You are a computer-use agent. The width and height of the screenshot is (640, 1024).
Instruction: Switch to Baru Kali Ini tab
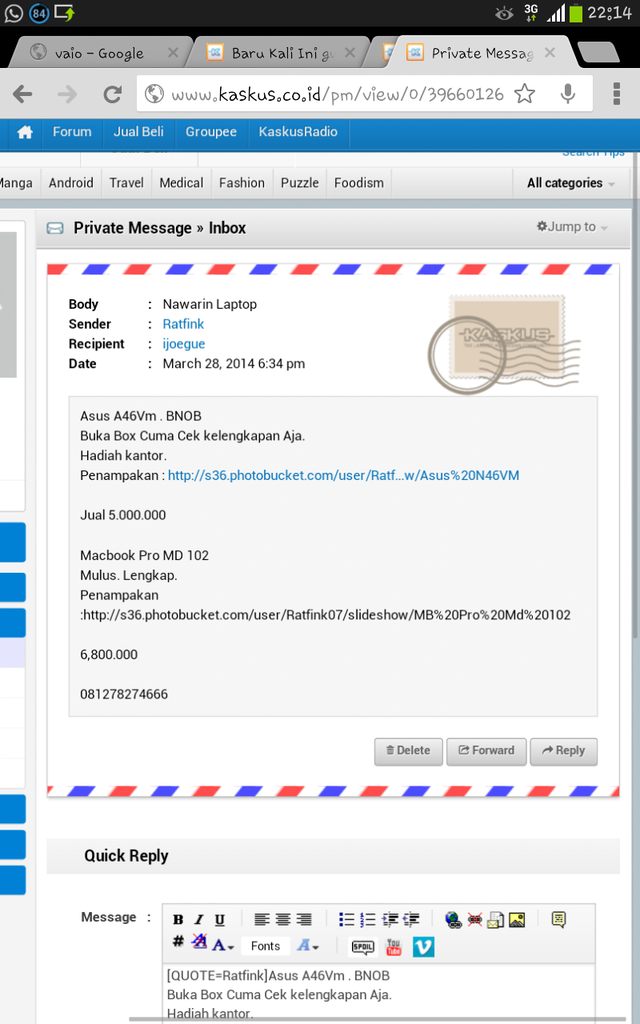pos(282,53)
